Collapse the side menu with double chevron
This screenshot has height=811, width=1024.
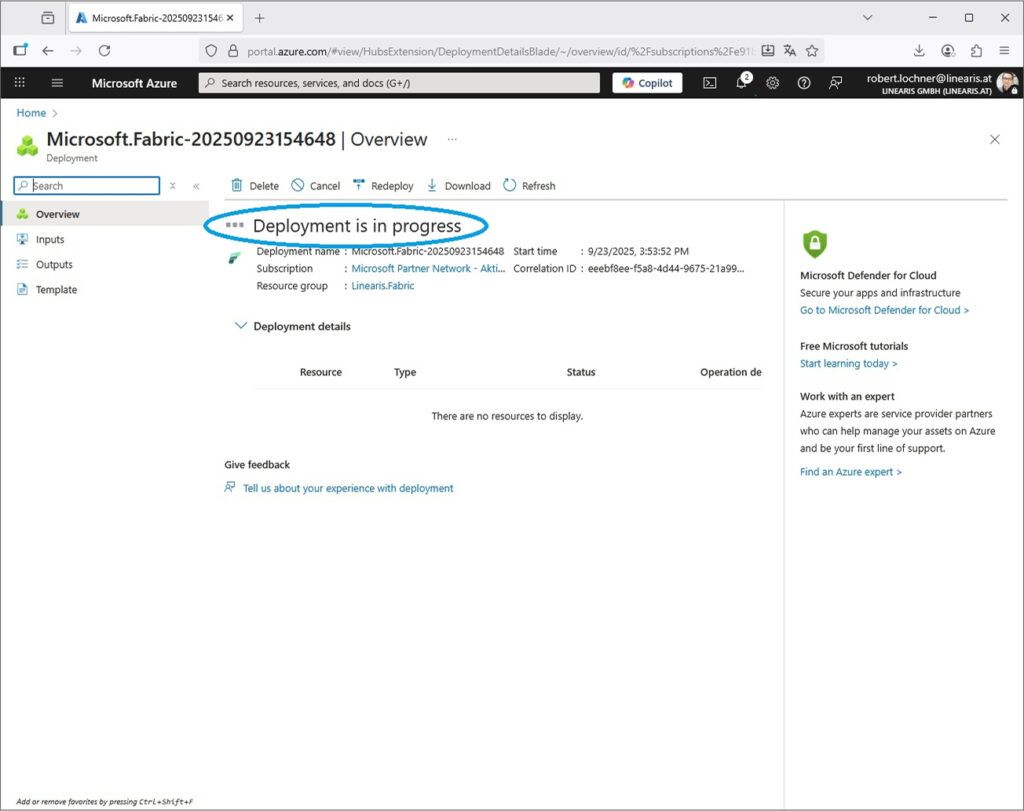[196, 186]
